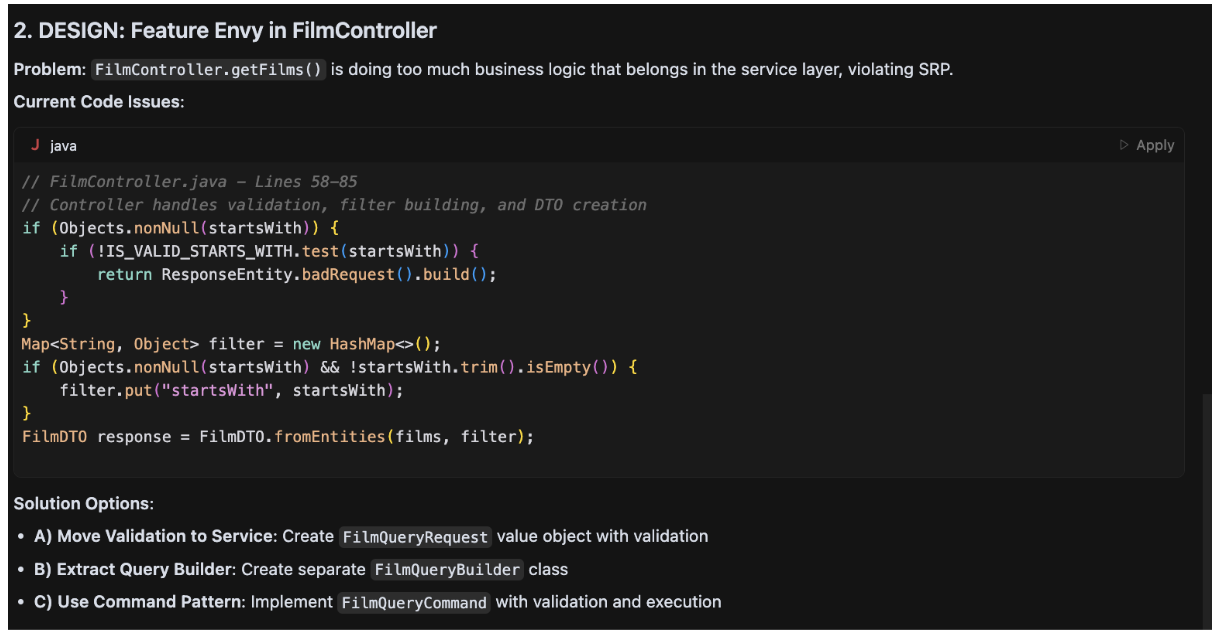Click the play triangle icon beside Apply
1214x638 pixels.
1124,145
